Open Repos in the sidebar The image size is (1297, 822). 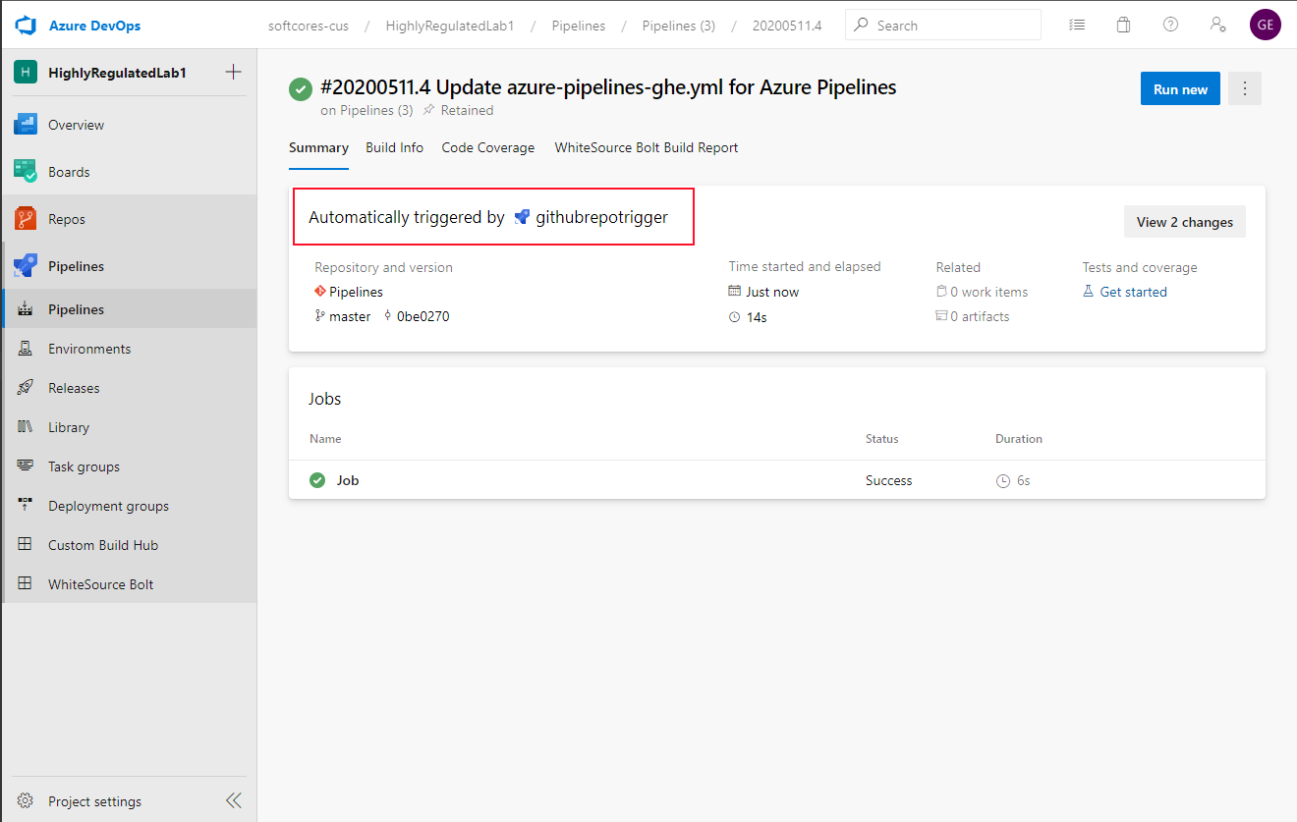128,219
